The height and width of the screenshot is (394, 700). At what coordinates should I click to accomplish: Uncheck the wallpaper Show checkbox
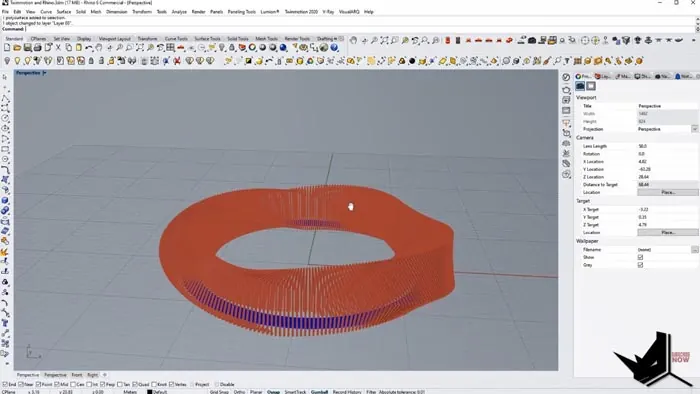(x=640, y=257)
